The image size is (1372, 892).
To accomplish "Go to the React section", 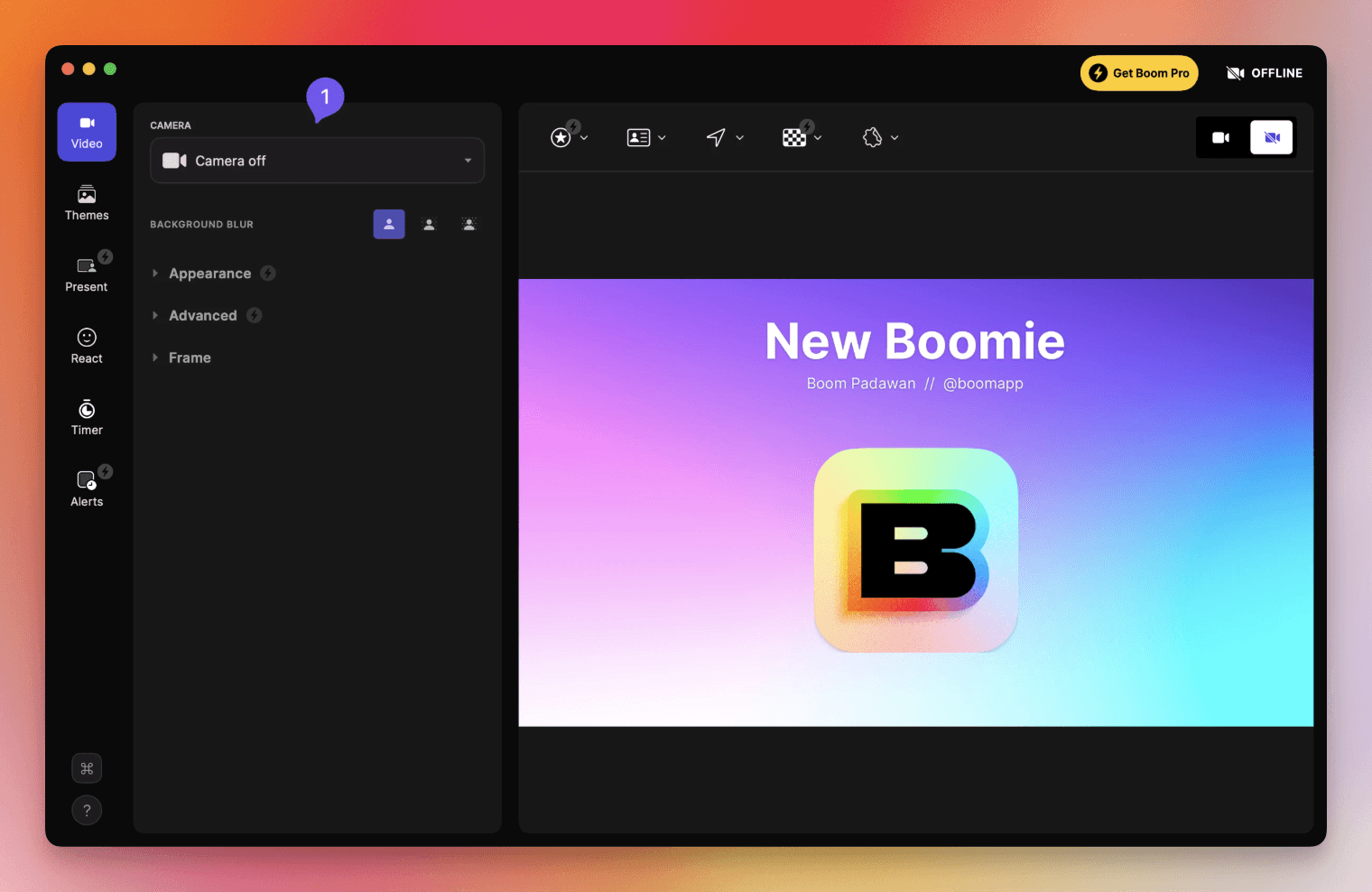I will (87, 347).
